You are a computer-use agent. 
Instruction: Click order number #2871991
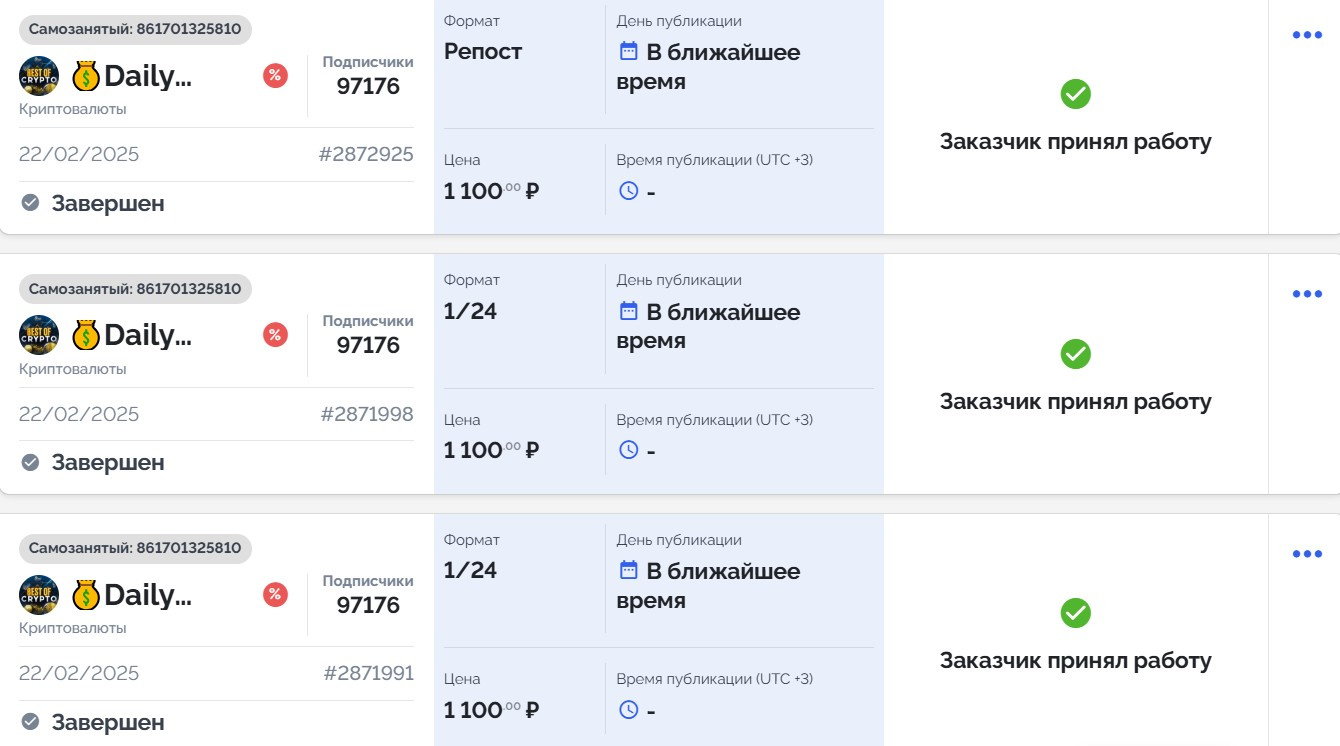point(368,673)
